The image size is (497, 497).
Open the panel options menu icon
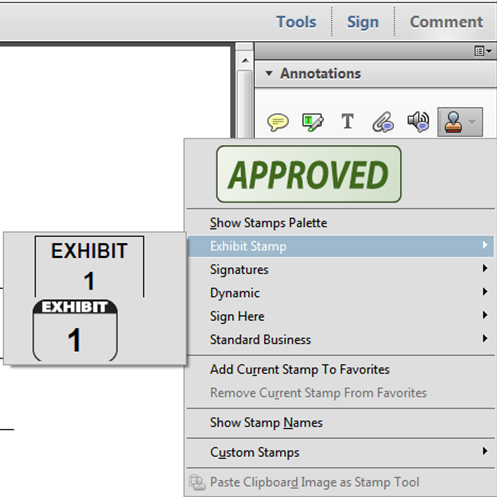click(x=483, y=51)
